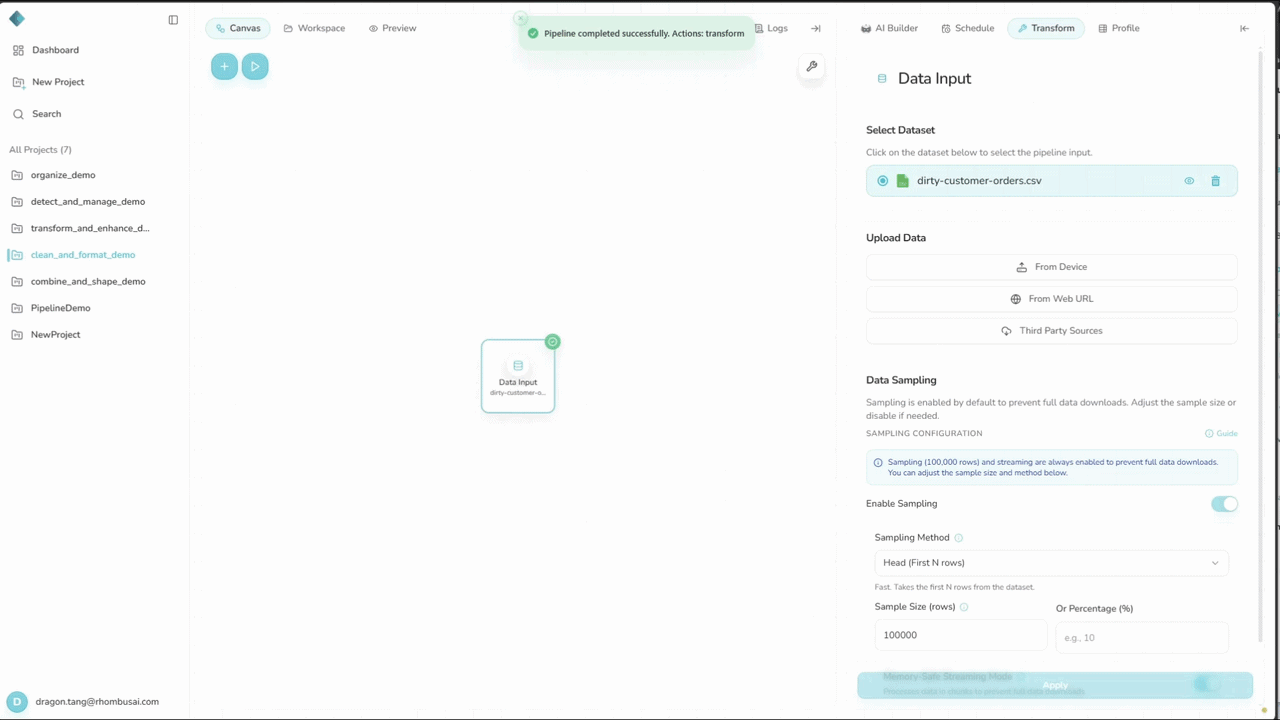
Task: Open the AI Builder tab
Action: (x=889, y=28)
